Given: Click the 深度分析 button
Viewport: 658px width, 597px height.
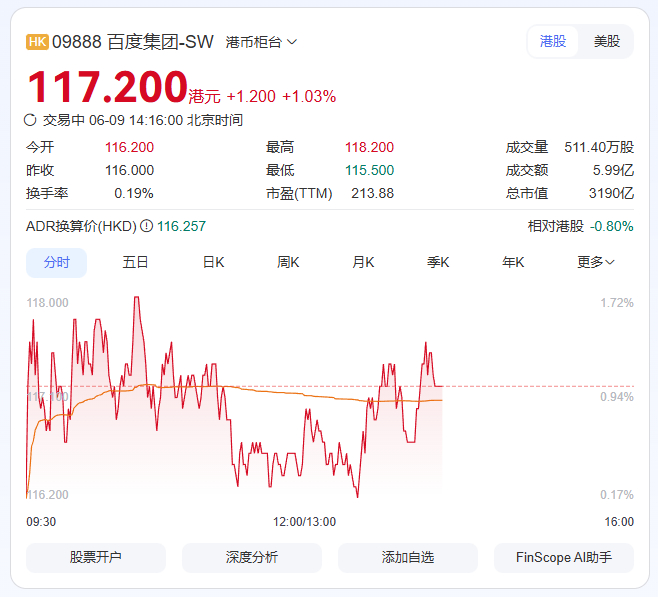Looking at the screenshot, I should 252,558.
